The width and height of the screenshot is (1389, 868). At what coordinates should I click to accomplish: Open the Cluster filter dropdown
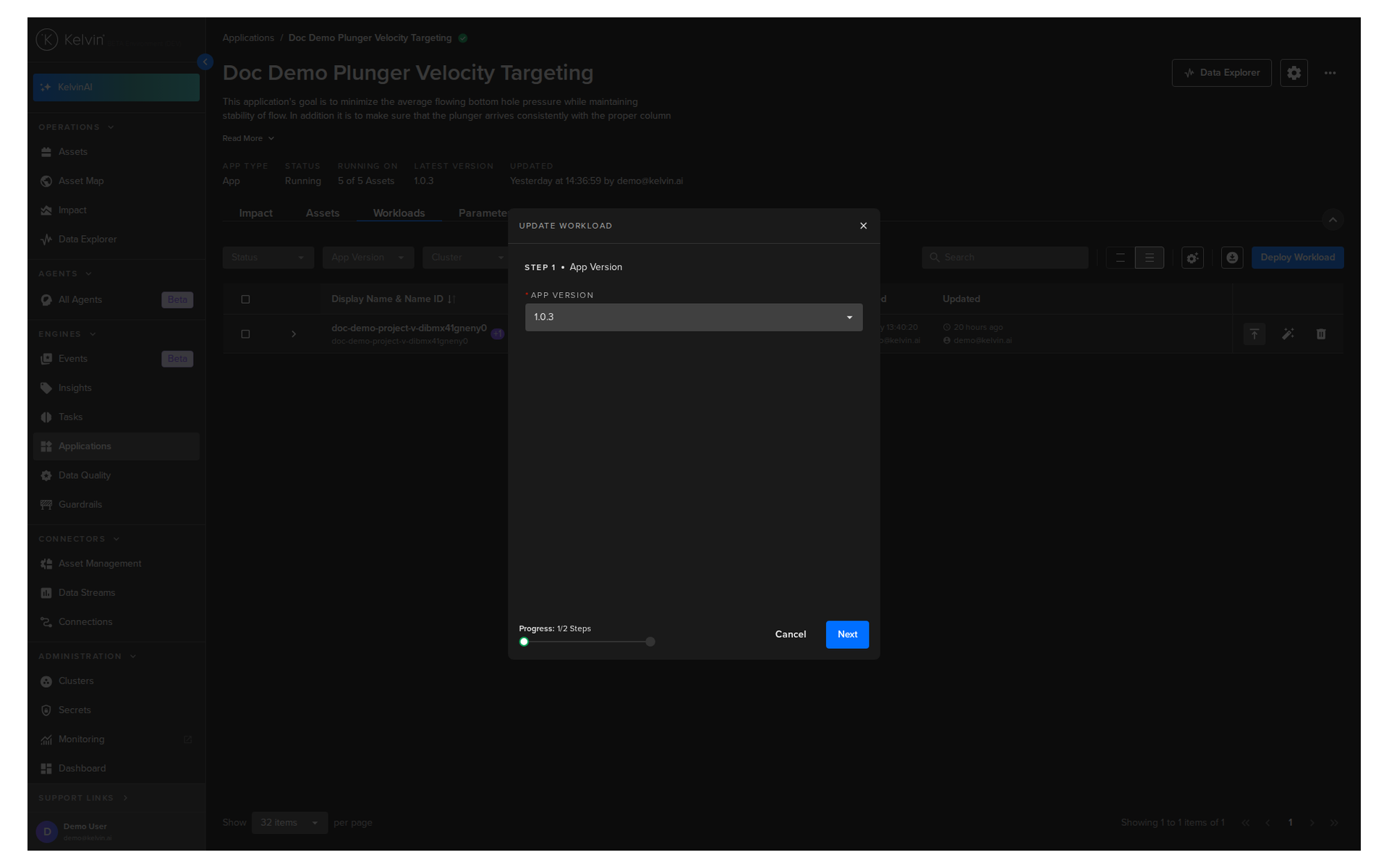(x=467, y=258)
